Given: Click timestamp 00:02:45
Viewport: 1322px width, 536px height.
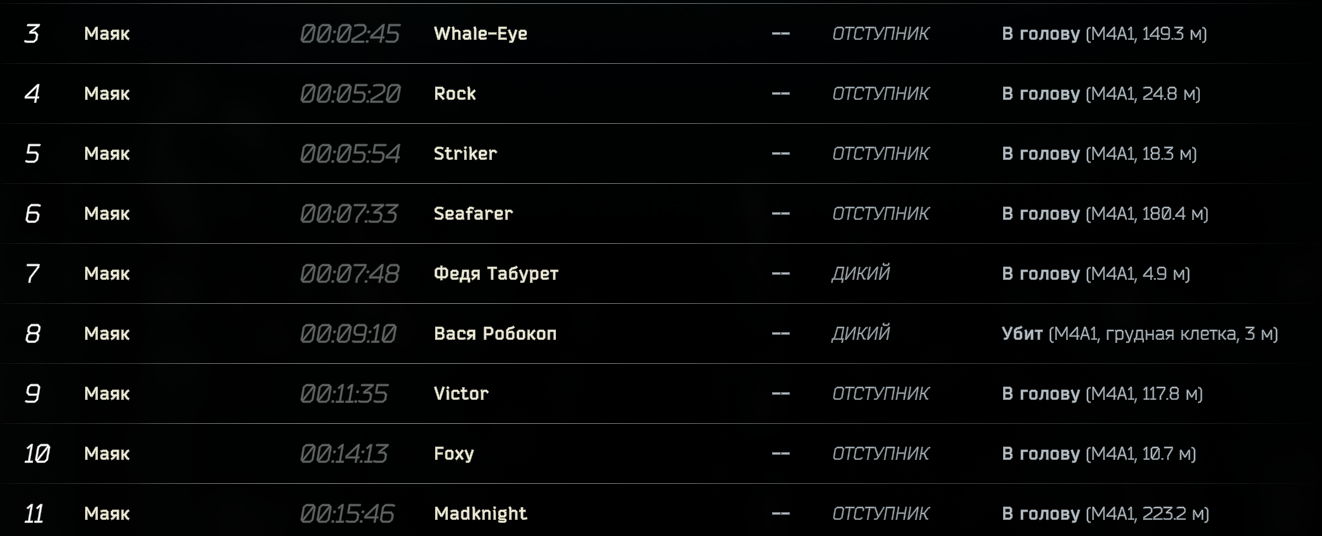Looking at the screenshot, I should [x=350, y=34].
